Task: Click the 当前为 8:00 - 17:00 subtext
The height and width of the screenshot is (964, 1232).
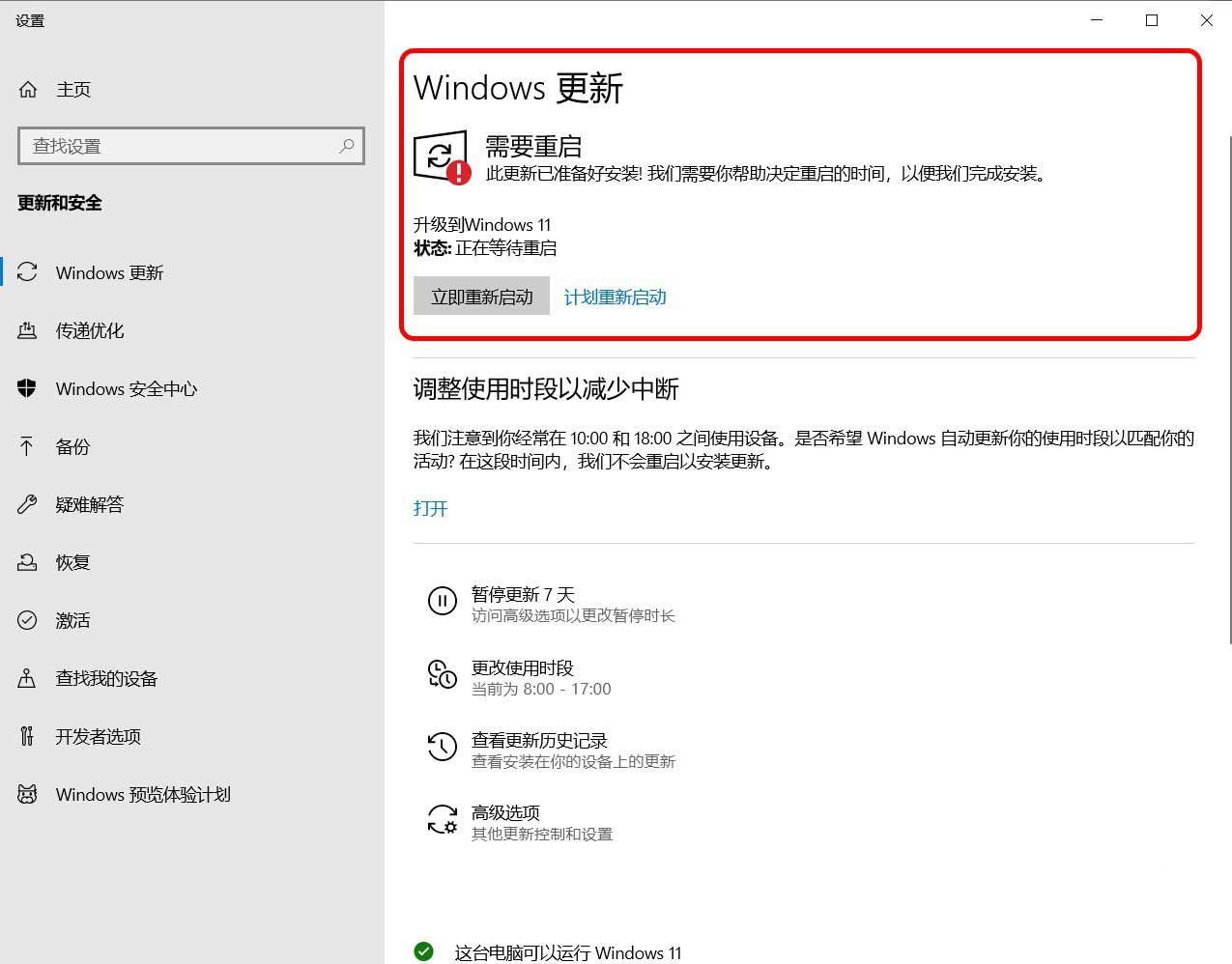Action: pos(541,689)
